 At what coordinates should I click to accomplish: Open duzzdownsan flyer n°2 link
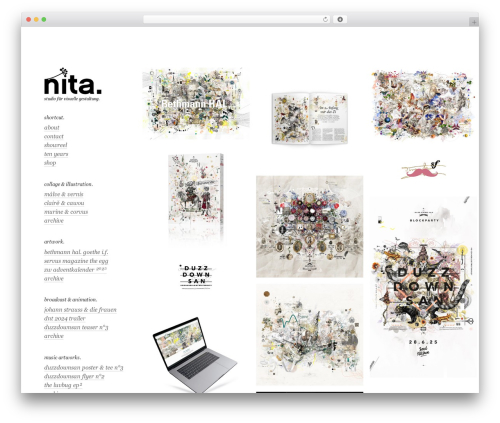click(74, 376)
